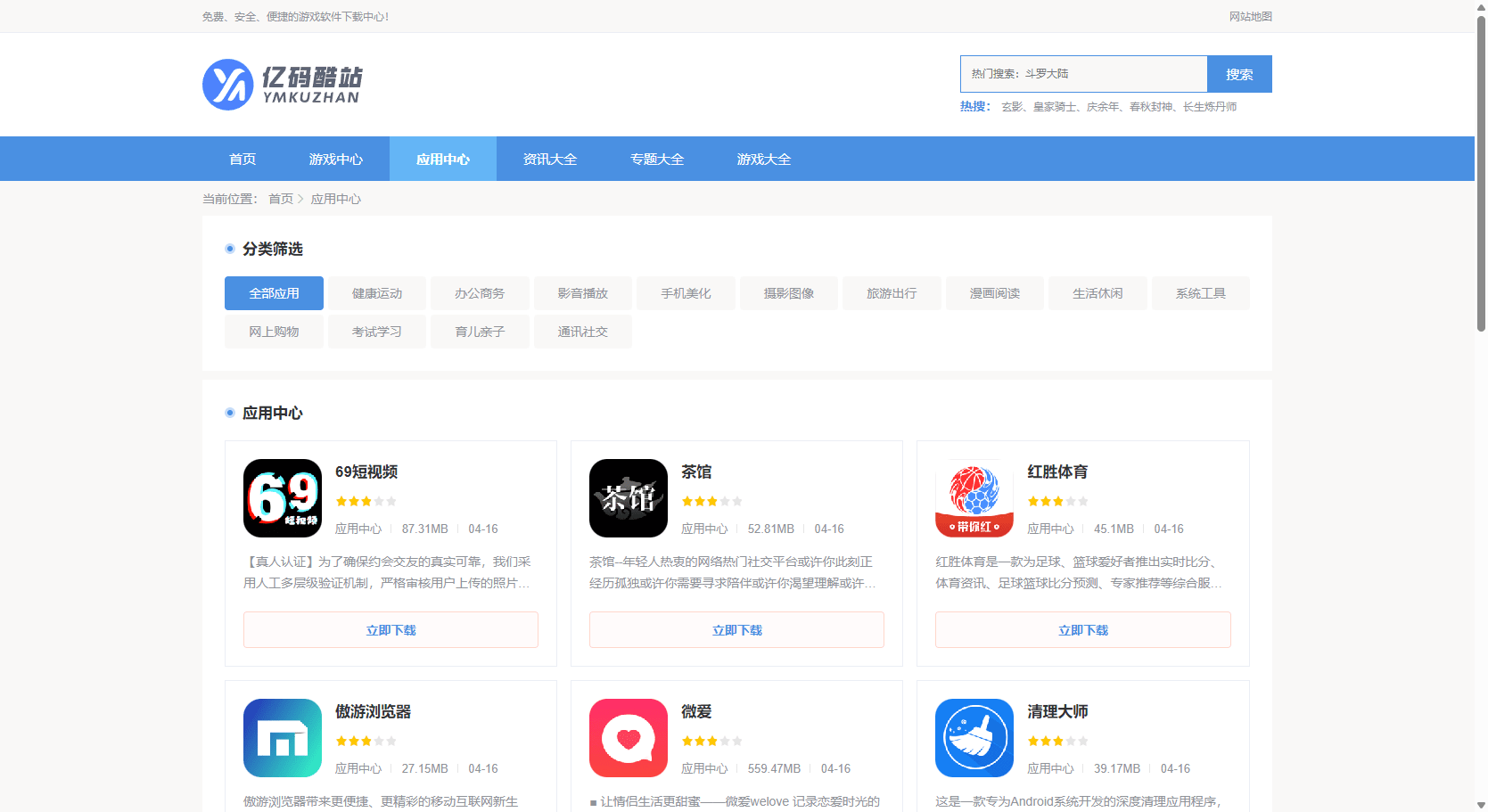This screenshot has width=1488, height=812.
Task: Click the 清理大师 star rating
Action: click(1057, 741)
